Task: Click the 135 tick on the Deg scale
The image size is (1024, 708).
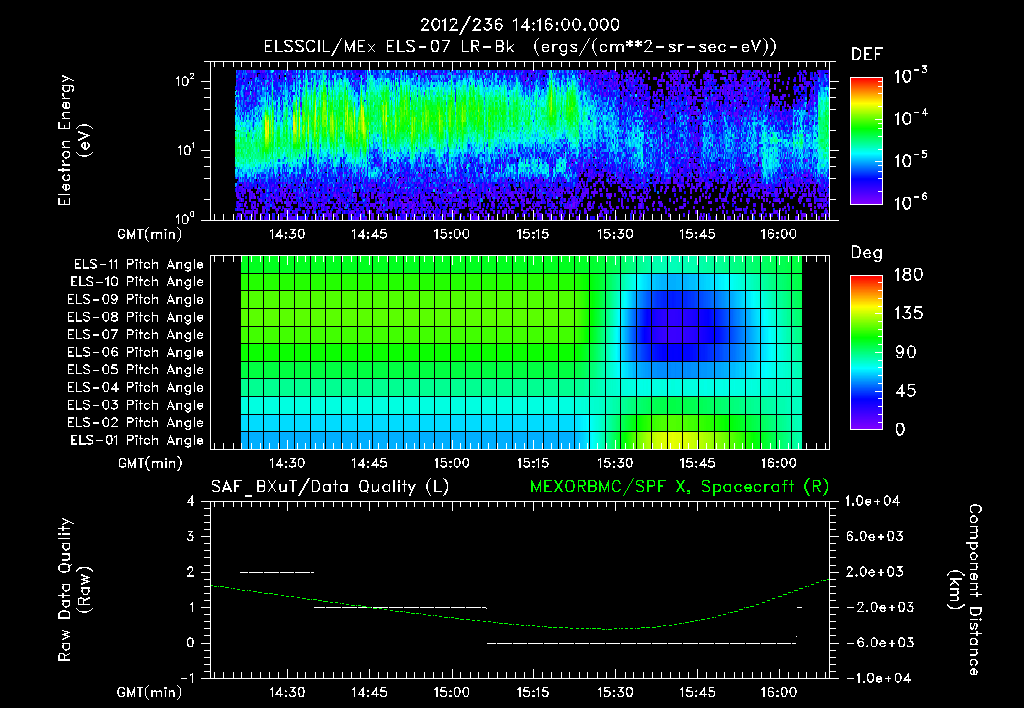Action: (x=908, y=314)
